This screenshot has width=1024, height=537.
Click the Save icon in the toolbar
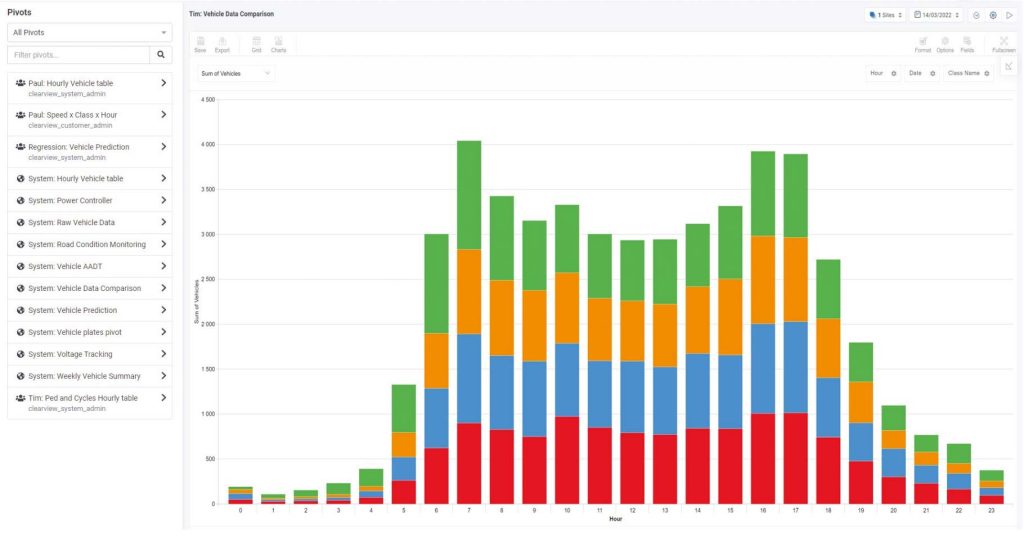point(200,44)
